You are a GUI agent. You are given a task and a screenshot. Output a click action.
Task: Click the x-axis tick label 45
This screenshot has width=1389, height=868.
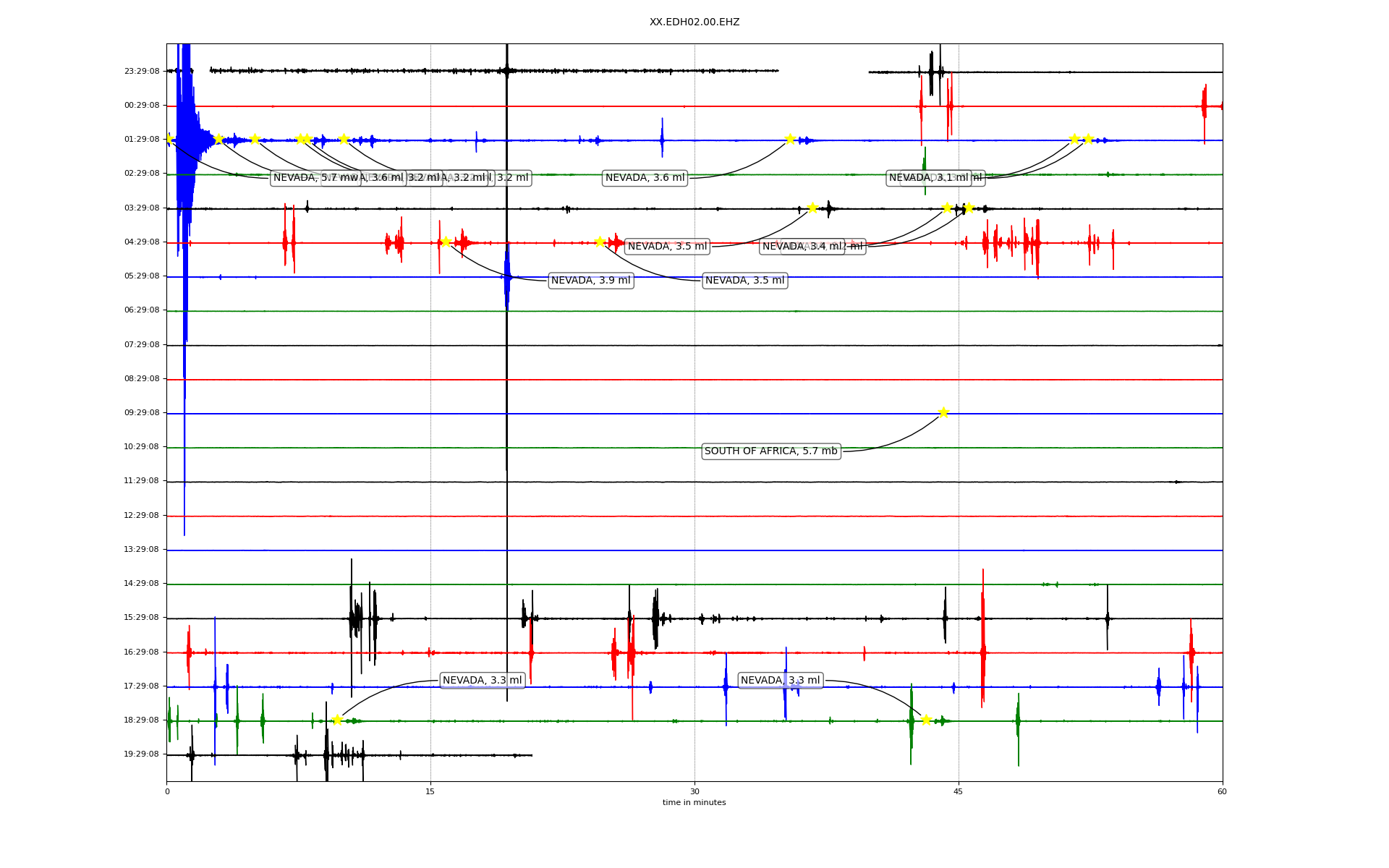[959, 791]
